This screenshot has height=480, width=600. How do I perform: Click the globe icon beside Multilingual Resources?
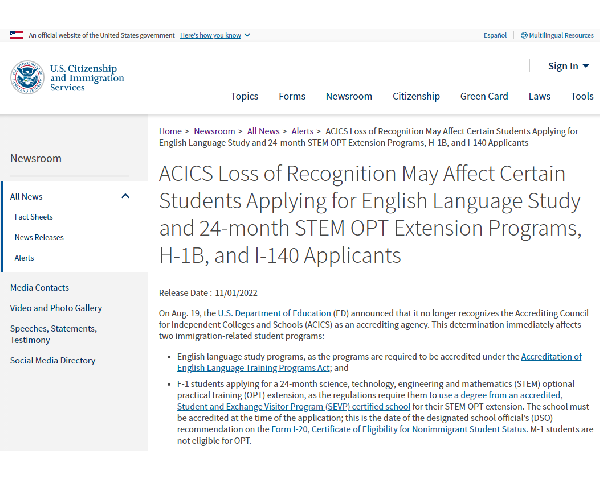[524, 36]
